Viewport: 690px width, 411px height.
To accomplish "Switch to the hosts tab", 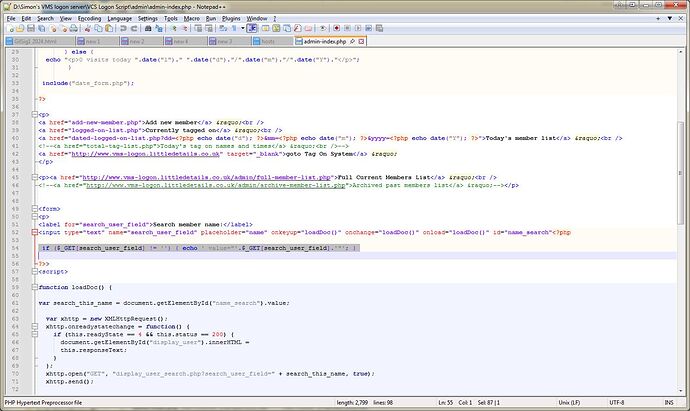I will (x=272, y=41).
